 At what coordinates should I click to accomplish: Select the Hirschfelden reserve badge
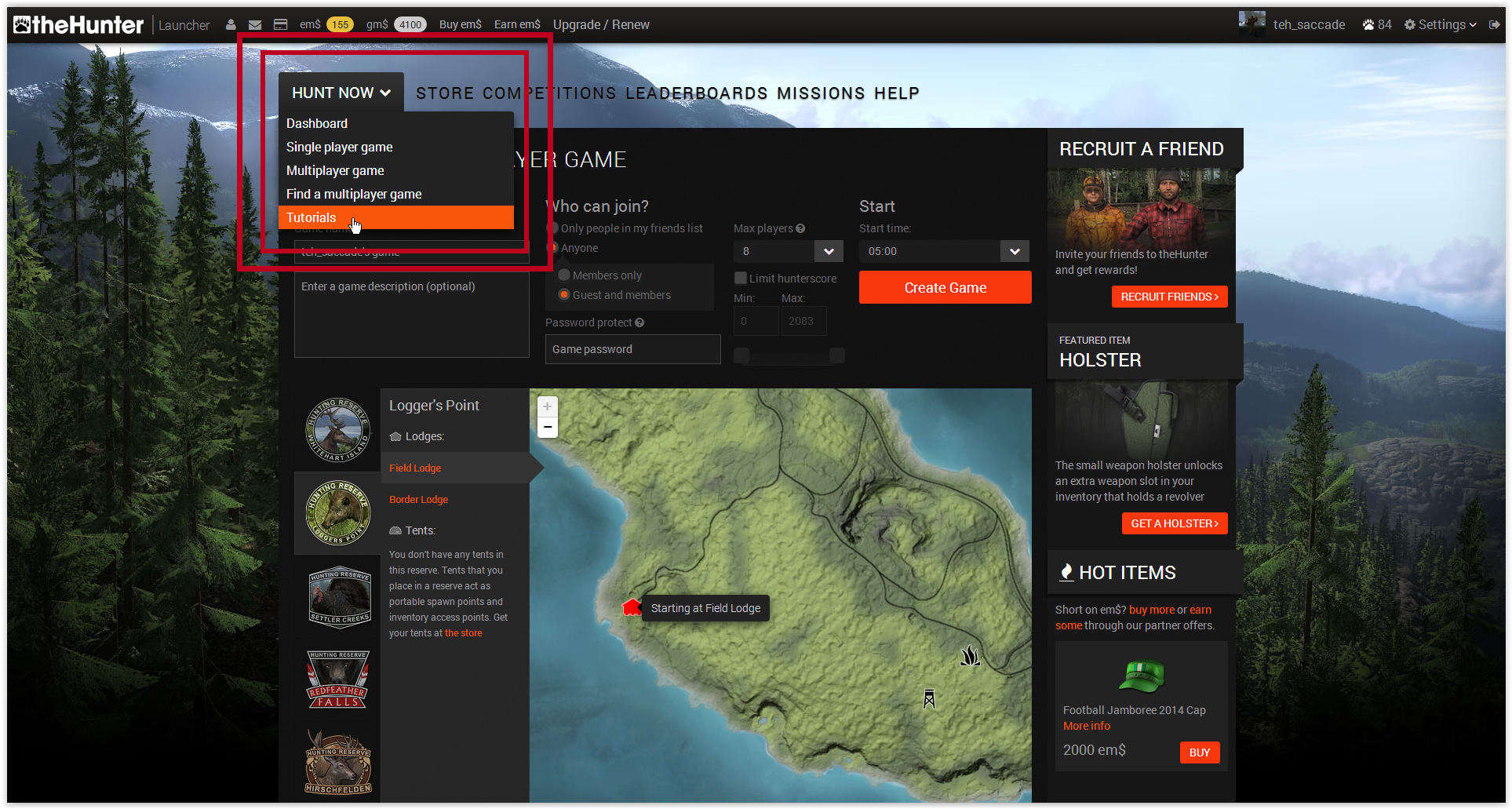pyautogui.click(x=338, y=763)
